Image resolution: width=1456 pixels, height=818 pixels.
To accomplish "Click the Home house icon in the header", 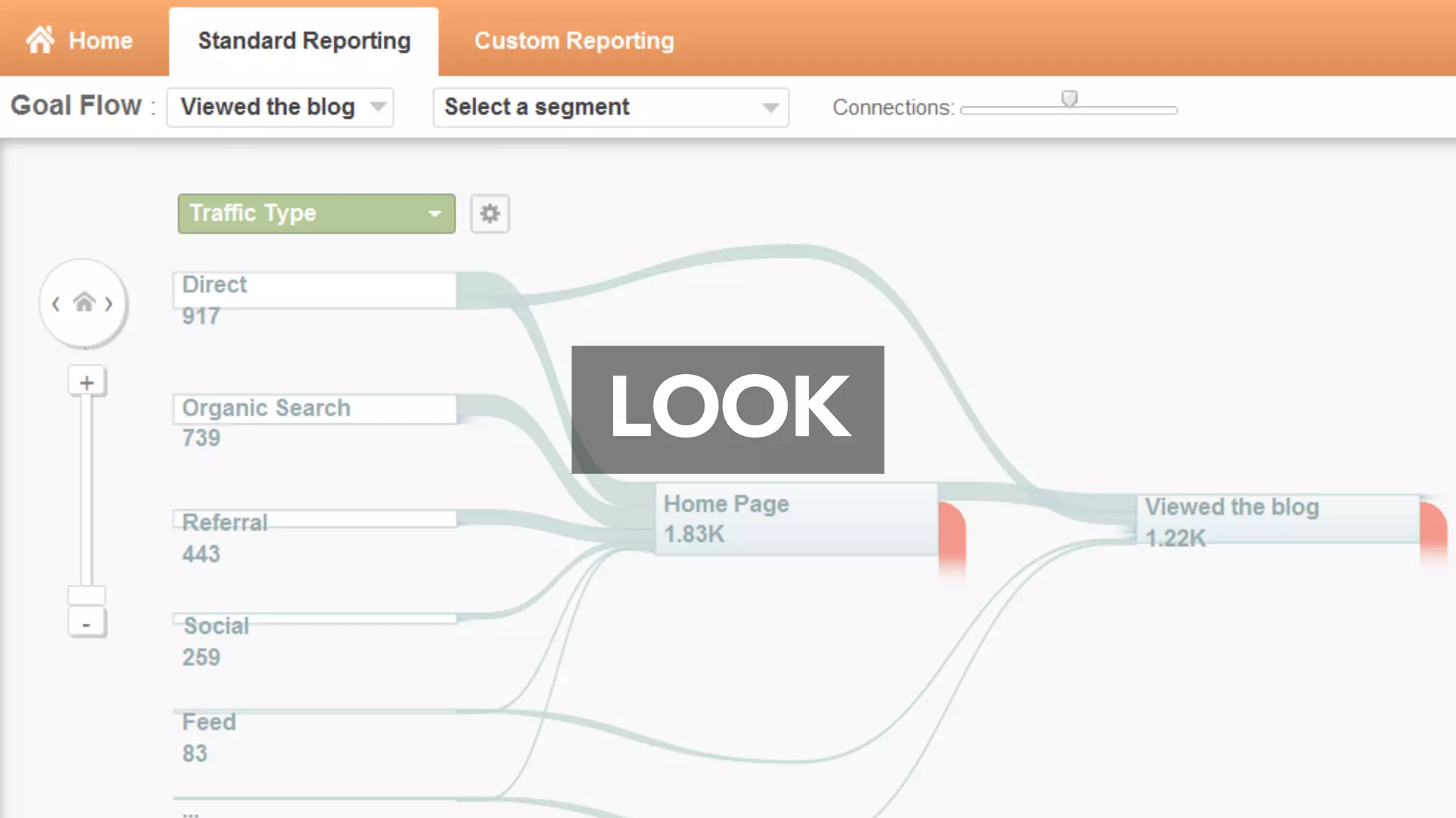I will point(40,40).
